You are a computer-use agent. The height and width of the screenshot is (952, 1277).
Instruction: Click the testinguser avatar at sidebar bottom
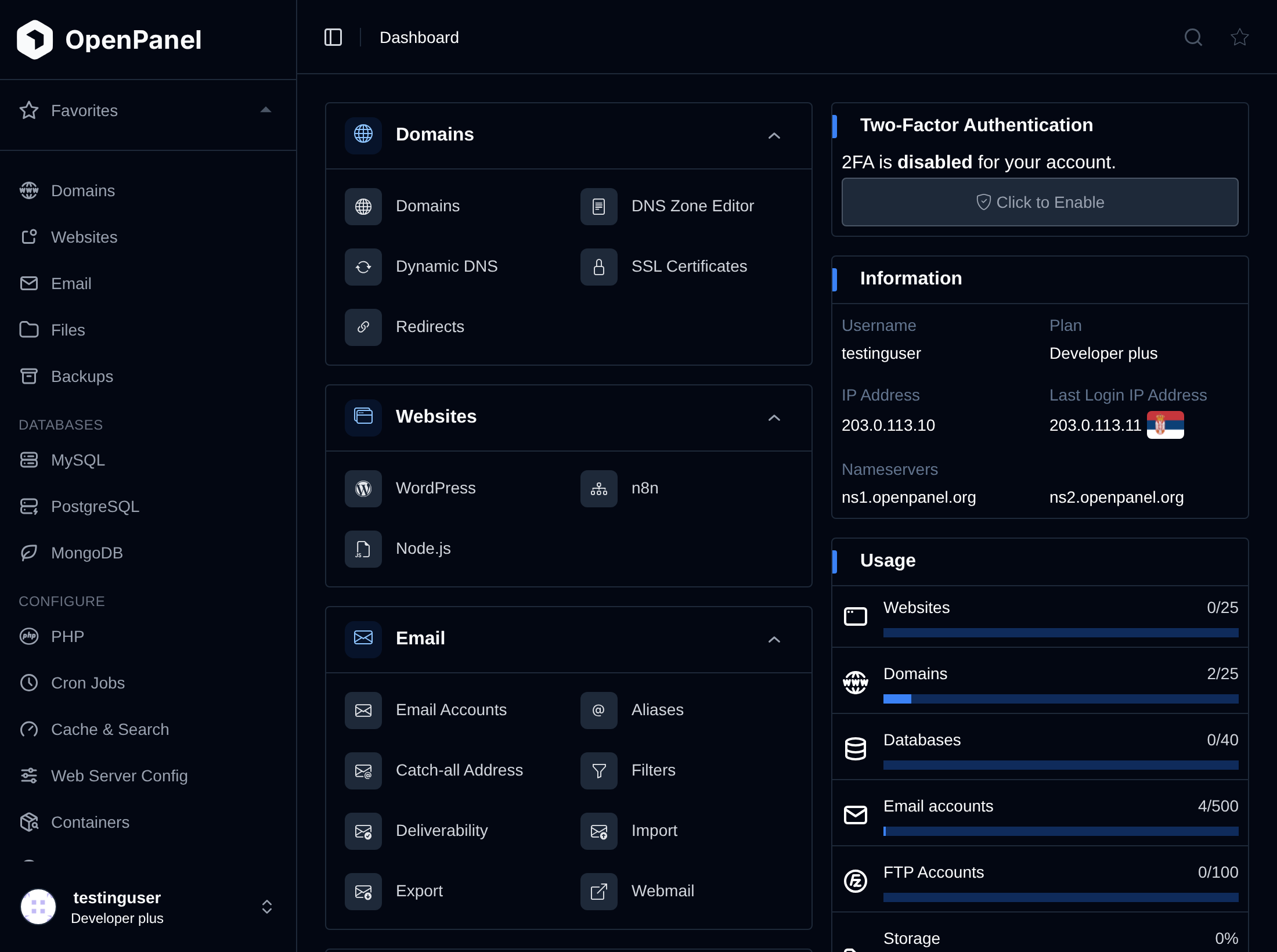tap(38, 907)
